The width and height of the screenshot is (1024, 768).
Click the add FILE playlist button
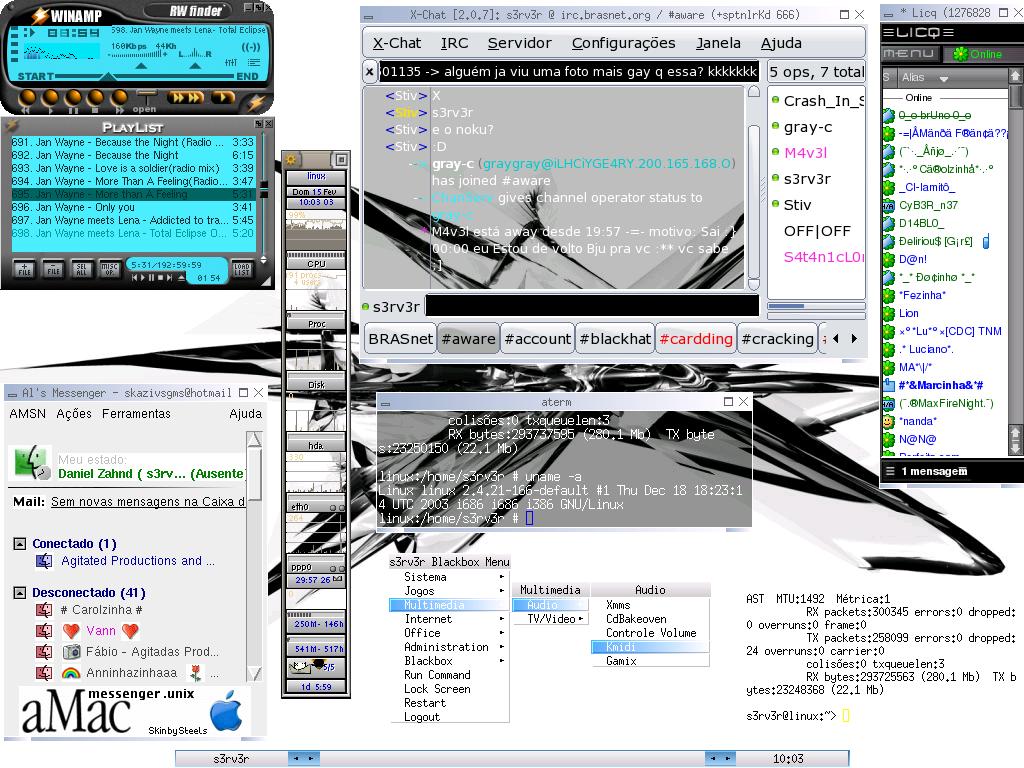pos(25,269)
